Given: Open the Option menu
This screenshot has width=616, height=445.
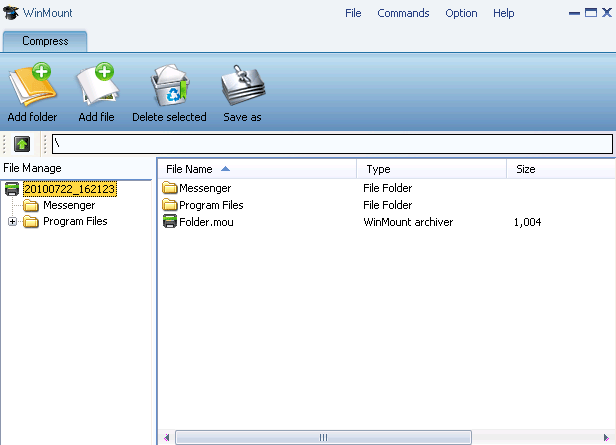Looking at the screenshot, I should click(x=461, y=13).
